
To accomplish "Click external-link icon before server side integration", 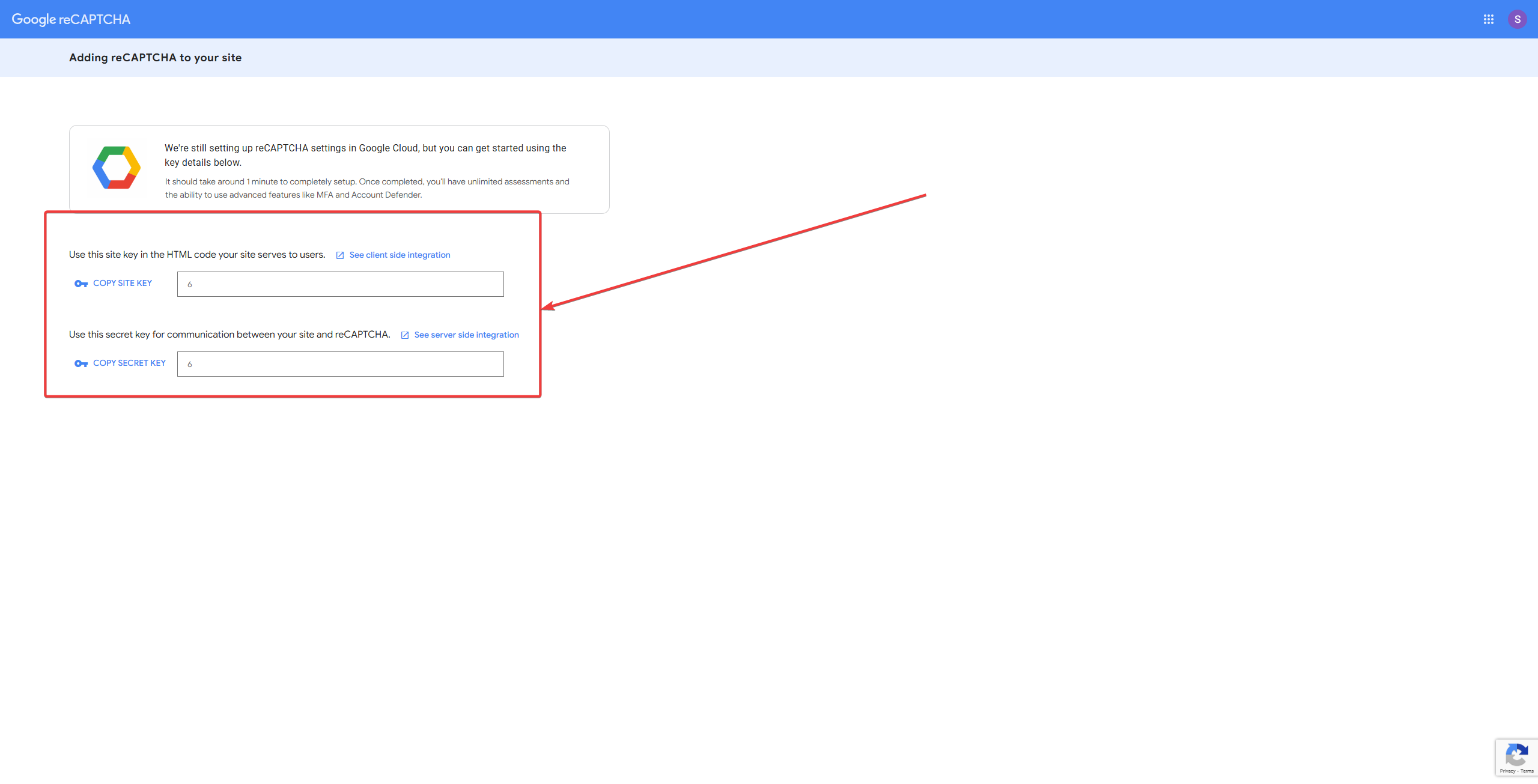I will 405,335.
